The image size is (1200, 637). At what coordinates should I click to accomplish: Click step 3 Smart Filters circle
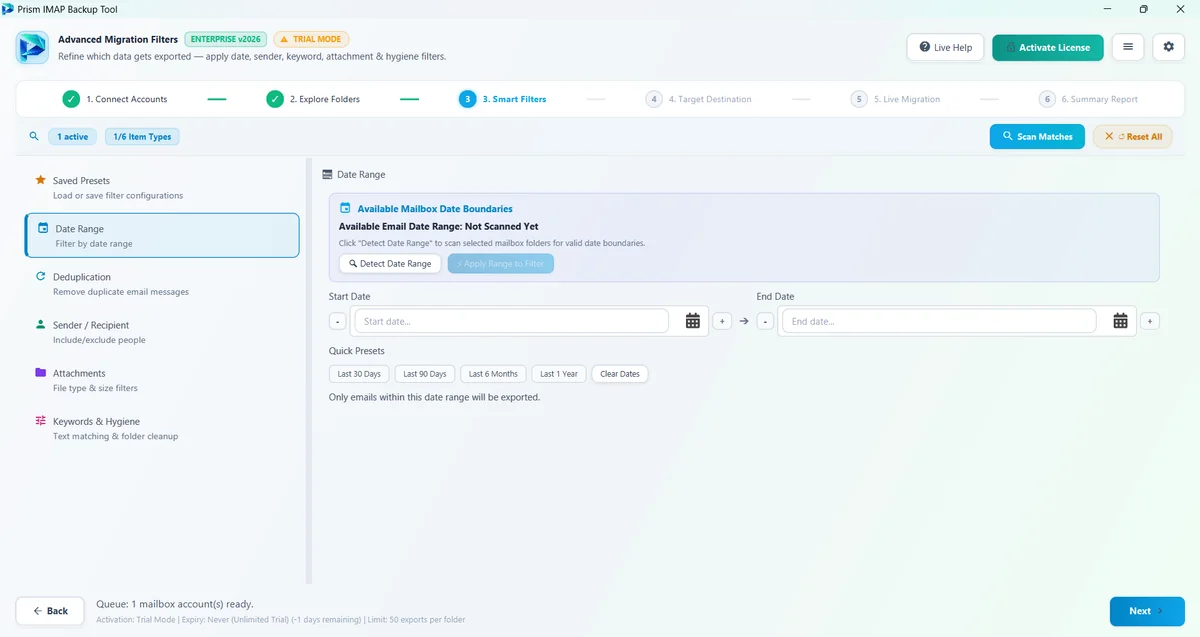467,99
